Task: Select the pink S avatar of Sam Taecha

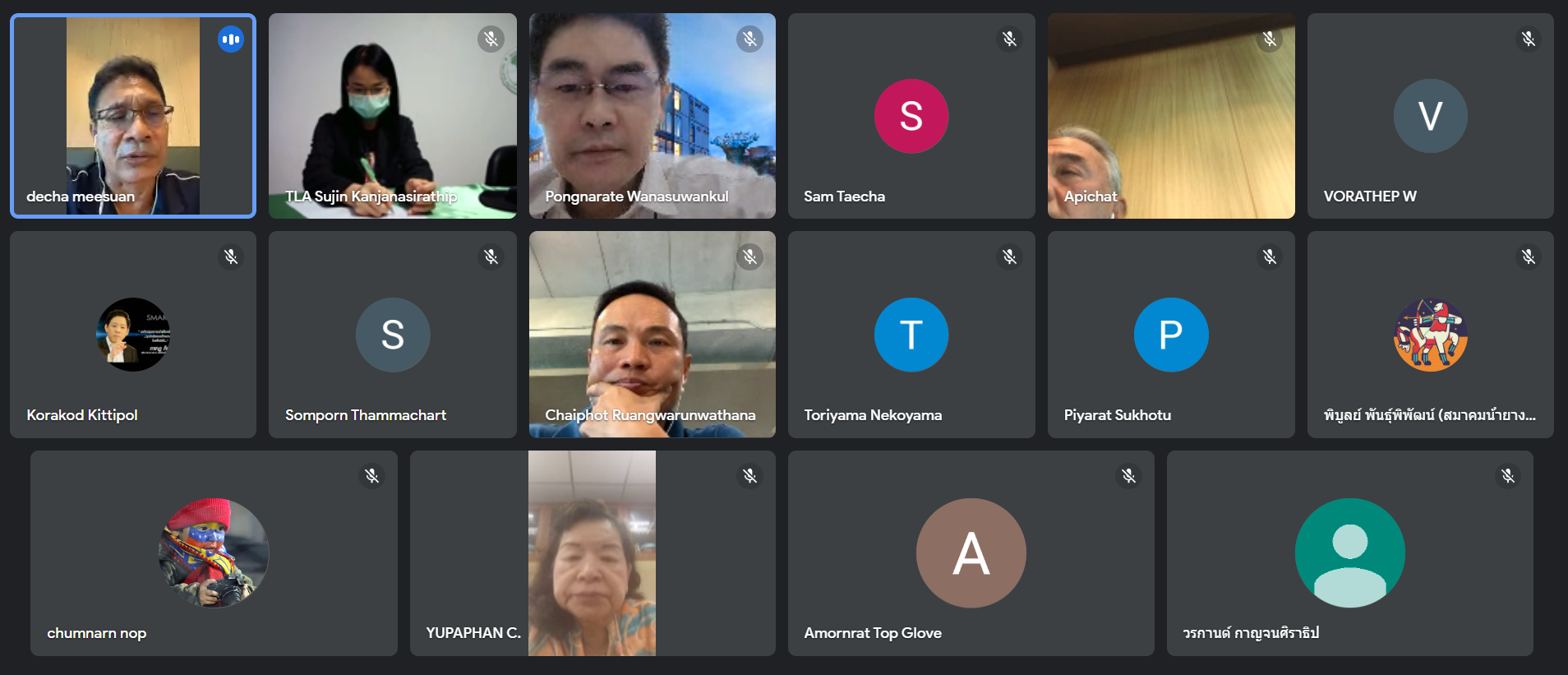Action: [x=911, y=116]
